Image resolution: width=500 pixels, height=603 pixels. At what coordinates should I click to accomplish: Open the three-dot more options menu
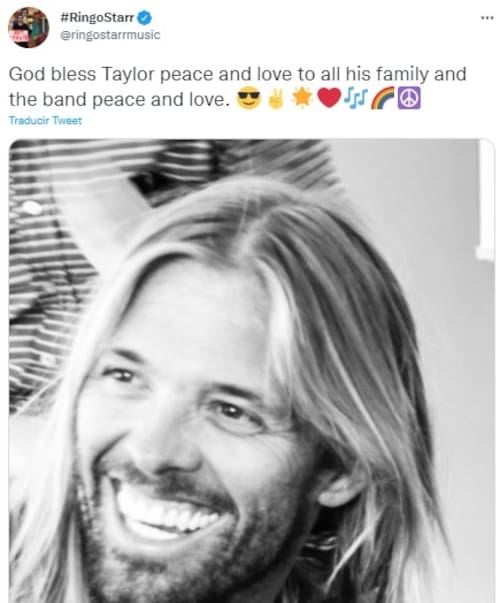[x=487, y=18]
